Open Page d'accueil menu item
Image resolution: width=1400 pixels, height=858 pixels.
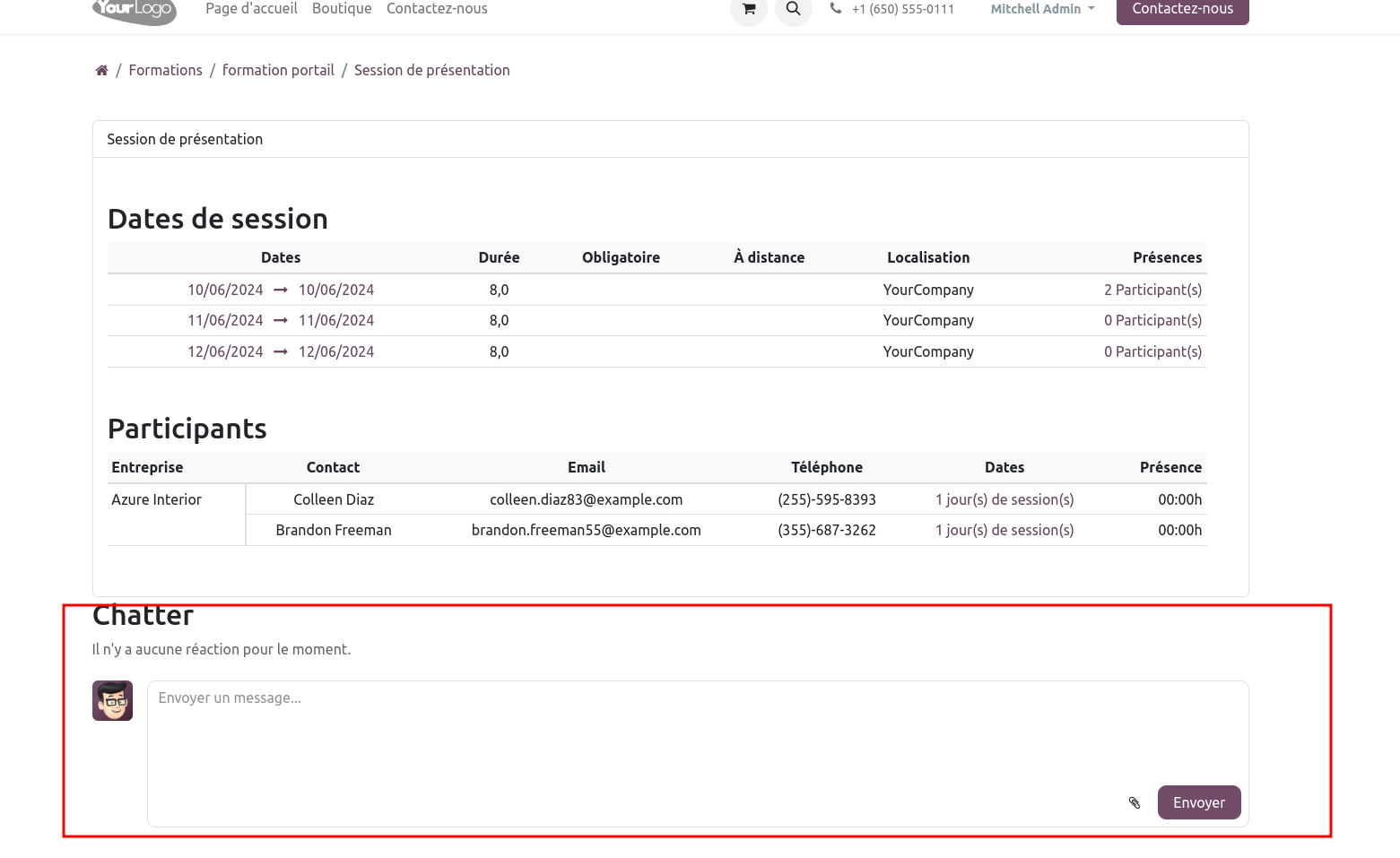[x=251, y=9]
